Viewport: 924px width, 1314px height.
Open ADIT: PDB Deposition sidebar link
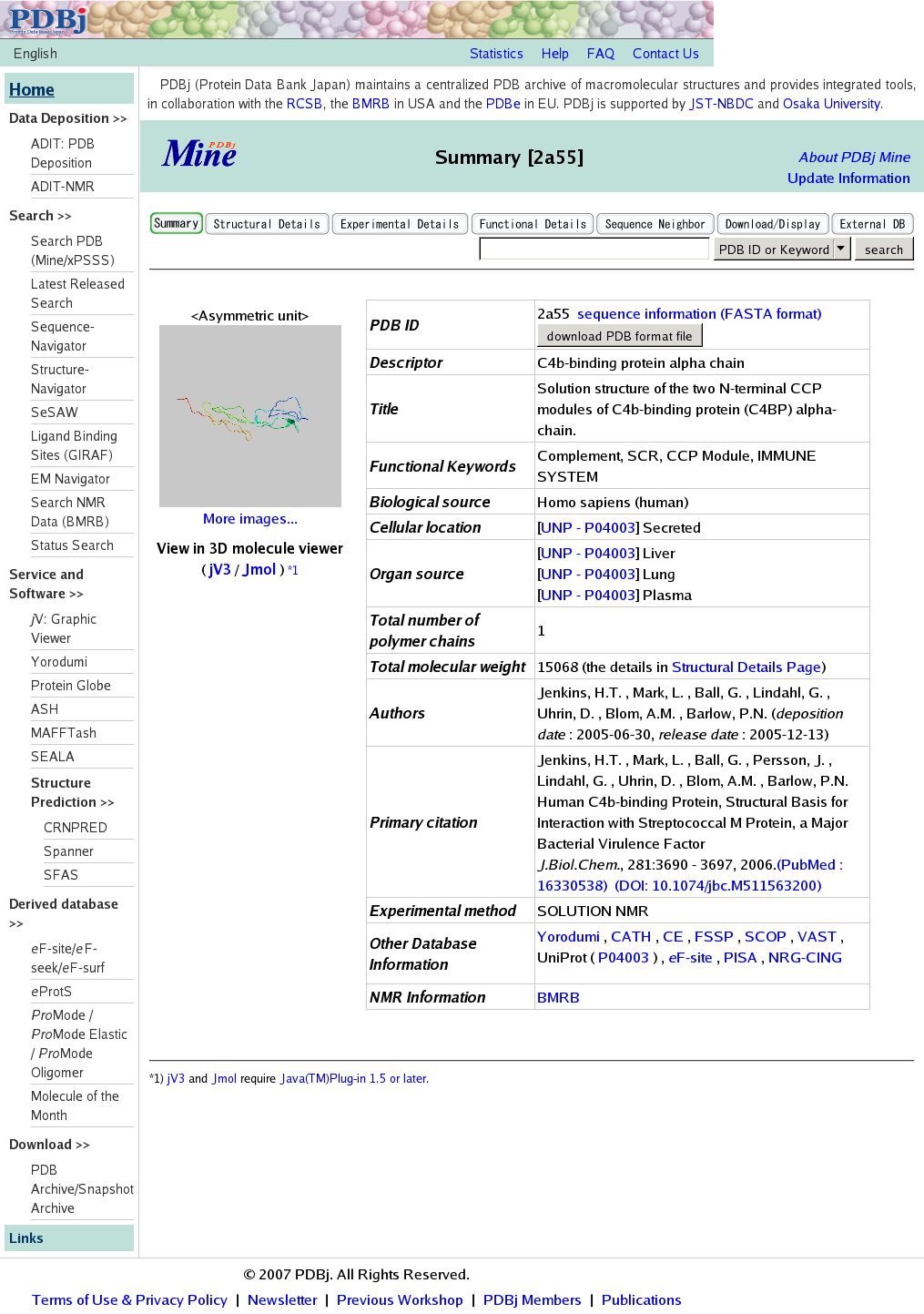(63, 153)
